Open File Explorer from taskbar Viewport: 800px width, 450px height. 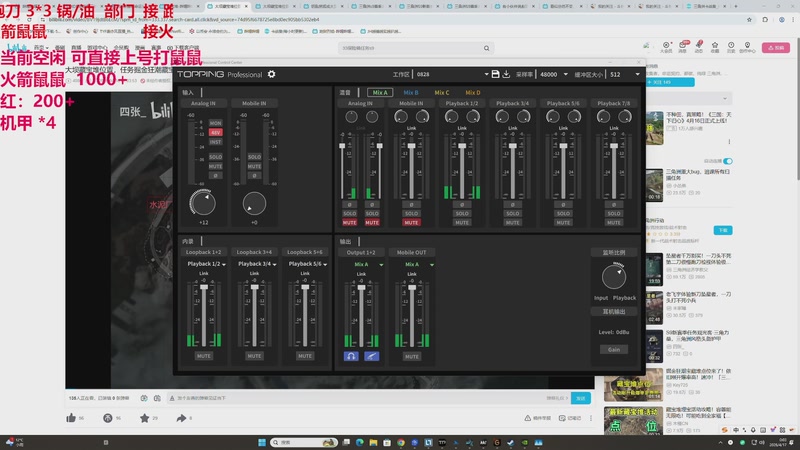tap(373, 442)
